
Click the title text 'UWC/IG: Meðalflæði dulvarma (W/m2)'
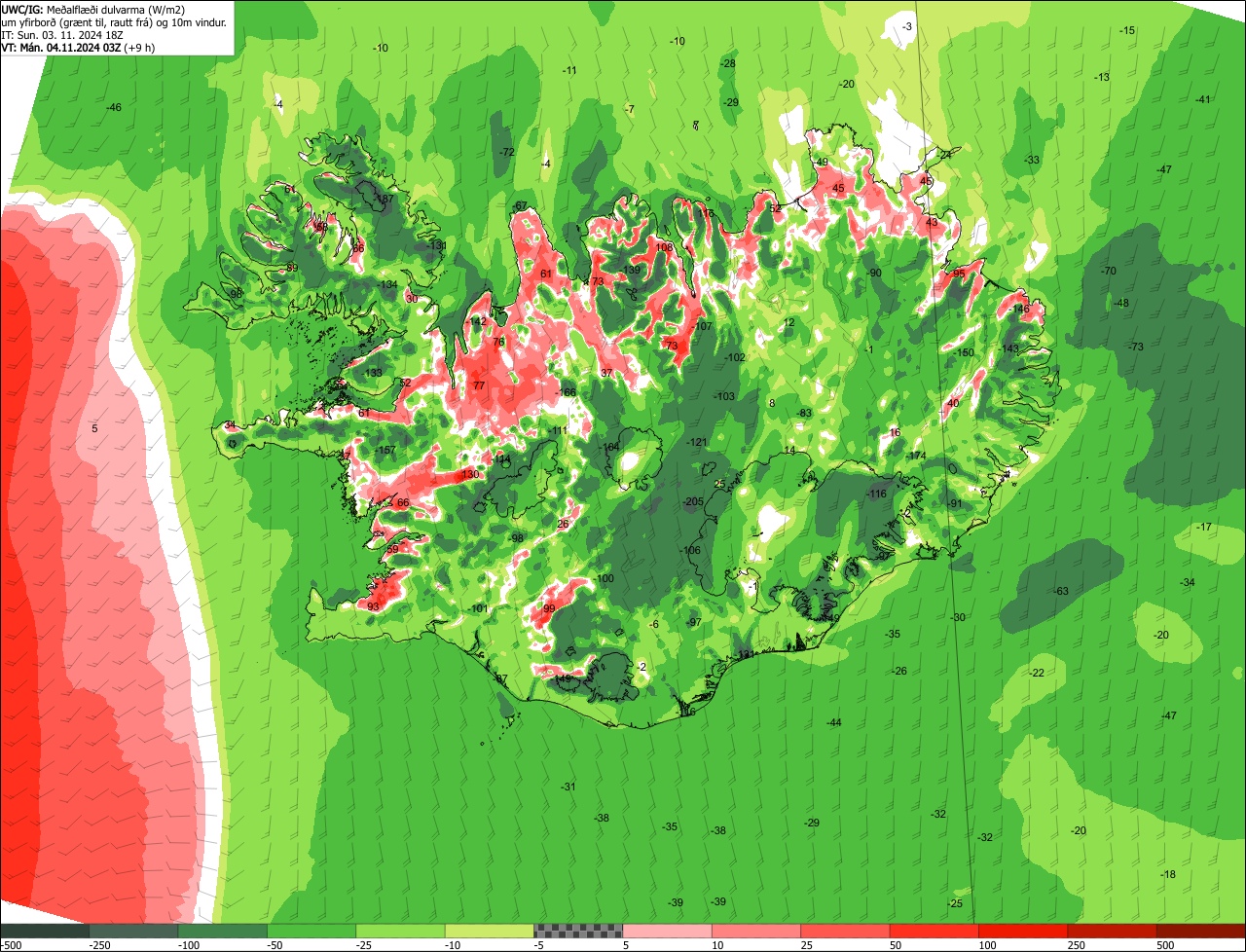click(x=93, y=9)
